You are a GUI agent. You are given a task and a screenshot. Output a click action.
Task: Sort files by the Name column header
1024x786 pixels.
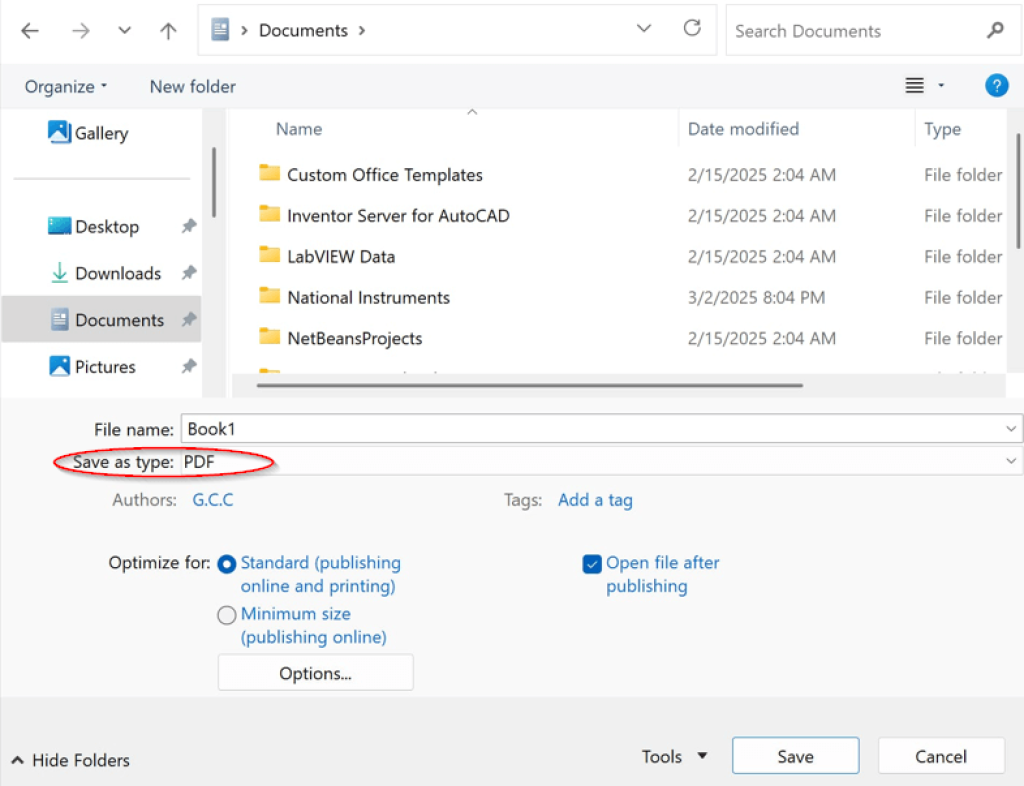(298, 129)
